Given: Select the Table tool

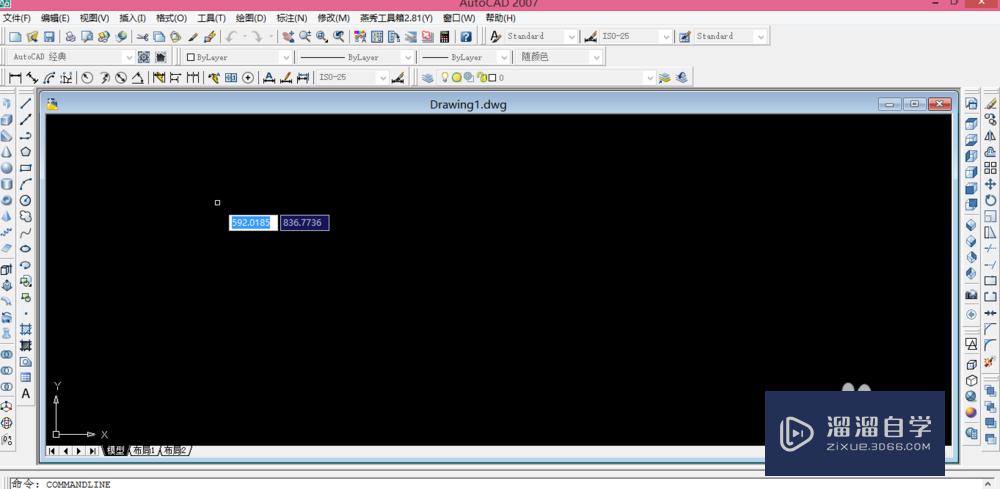Looking at the screenshot, I should [x=26, y=377].
